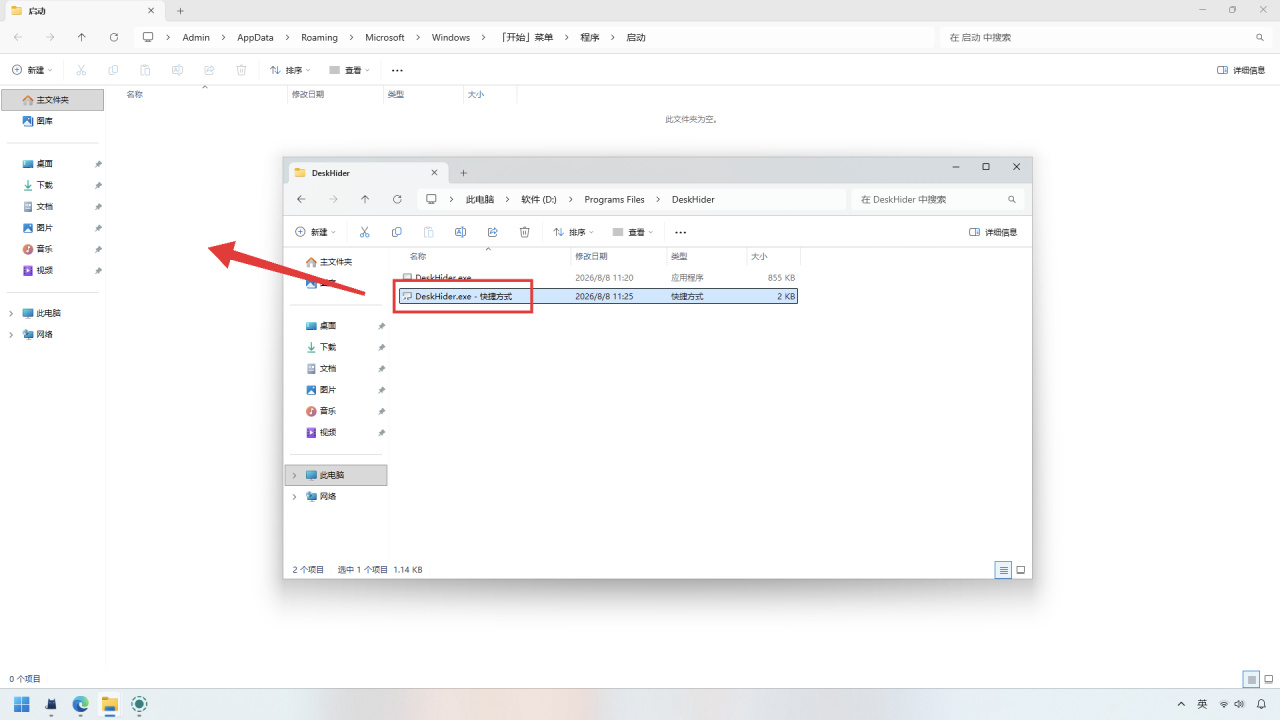
Task: Open the 排序 dropdown in DeskHider window
Action: pyautogui.click(x=574, y=232)
